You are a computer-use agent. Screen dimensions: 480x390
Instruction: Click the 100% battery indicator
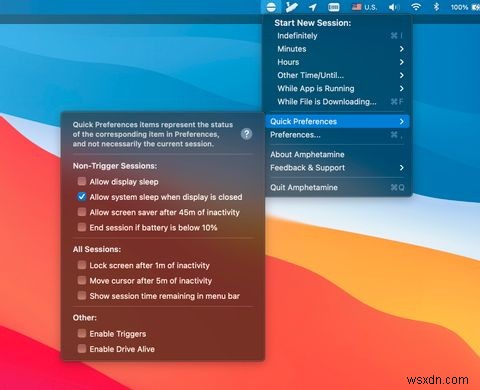(x=465, y=7)
